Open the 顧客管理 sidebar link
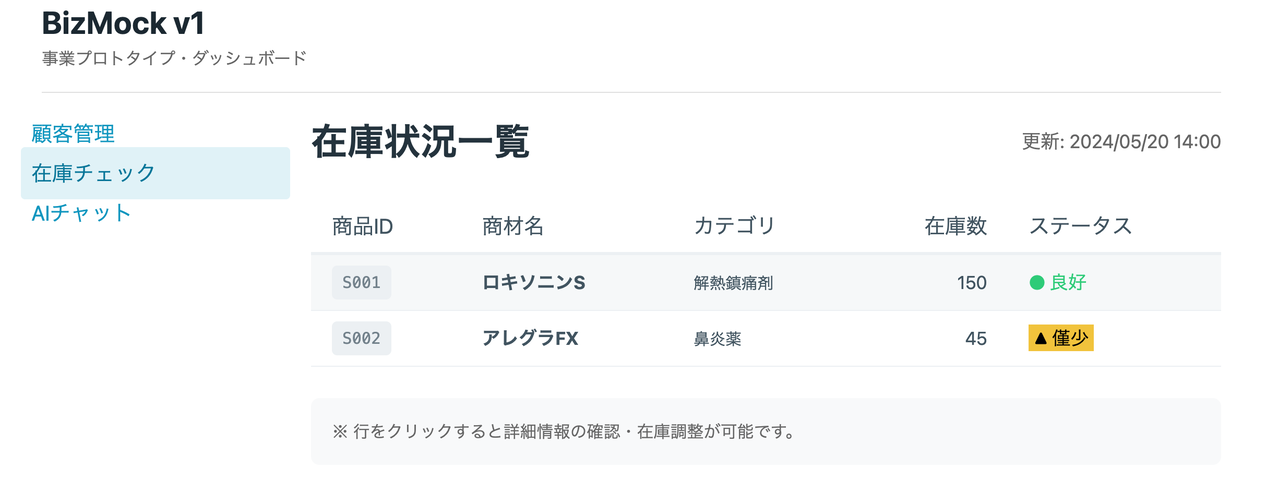 click(73, 133)
